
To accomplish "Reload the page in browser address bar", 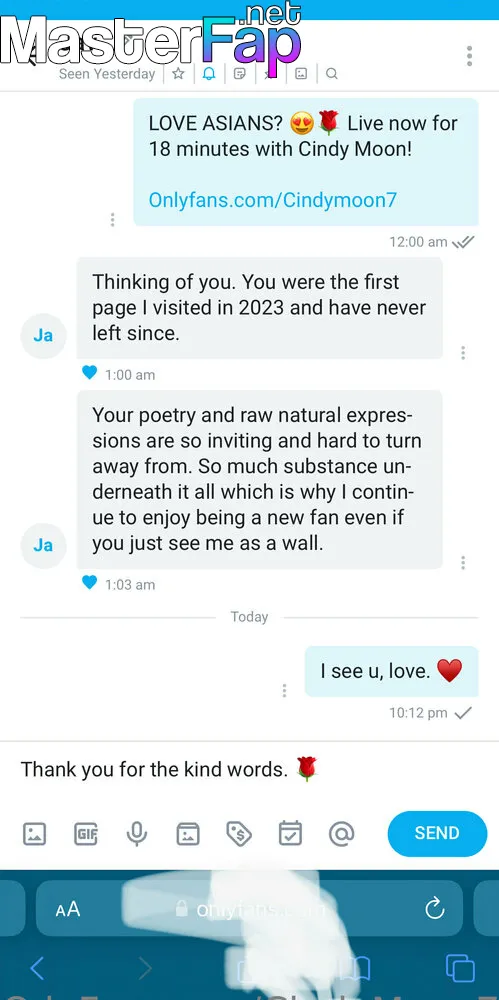I will tap(435, 908).
